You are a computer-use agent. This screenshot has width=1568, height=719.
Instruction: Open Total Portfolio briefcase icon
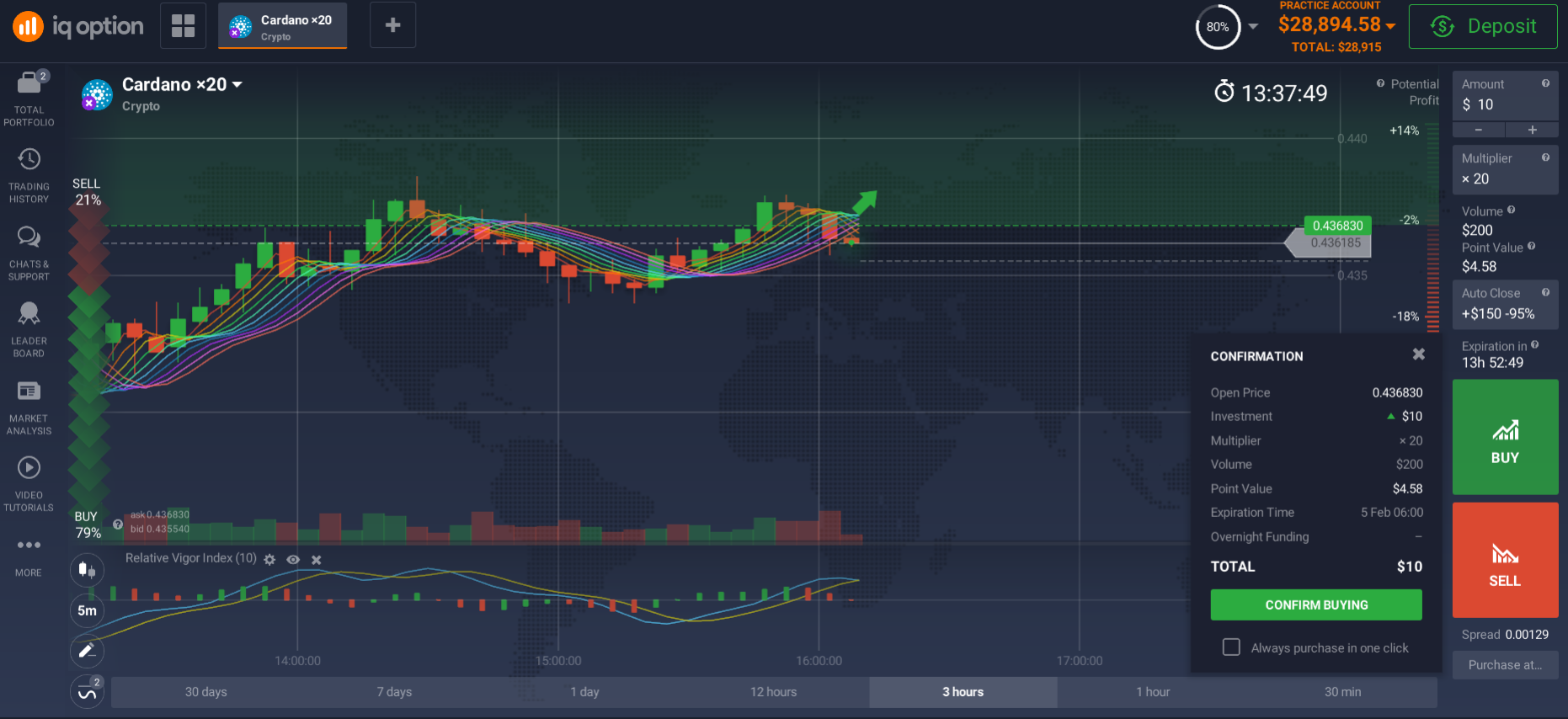point(29,82)
